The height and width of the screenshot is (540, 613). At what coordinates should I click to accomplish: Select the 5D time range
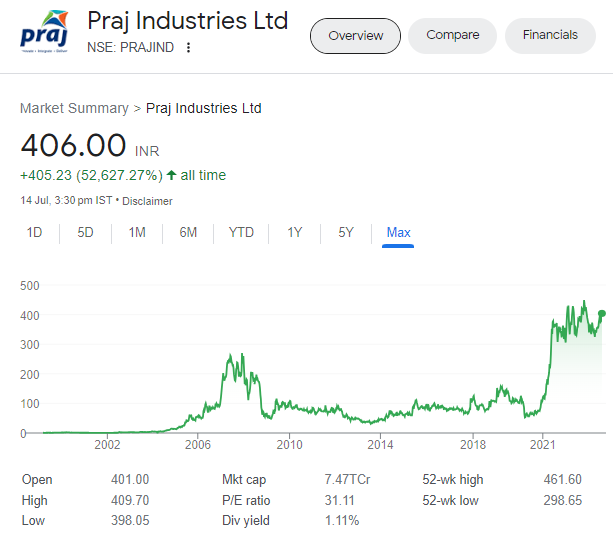86,233
